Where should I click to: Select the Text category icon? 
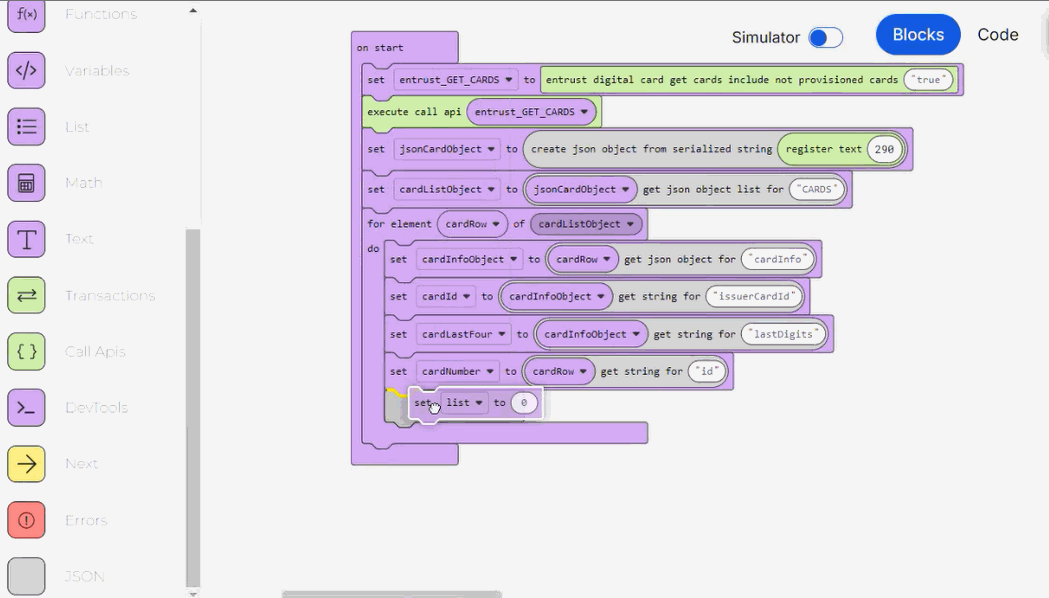click(25, 239)
